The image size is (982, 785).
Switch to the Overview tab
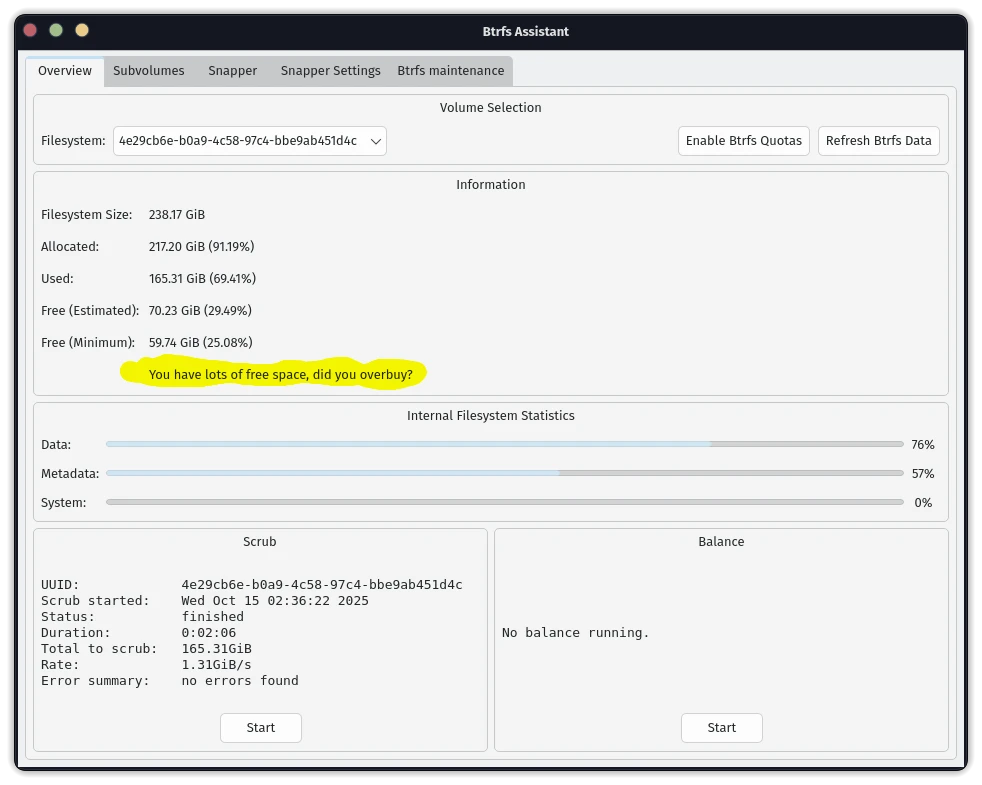click(x=65, y=71)
